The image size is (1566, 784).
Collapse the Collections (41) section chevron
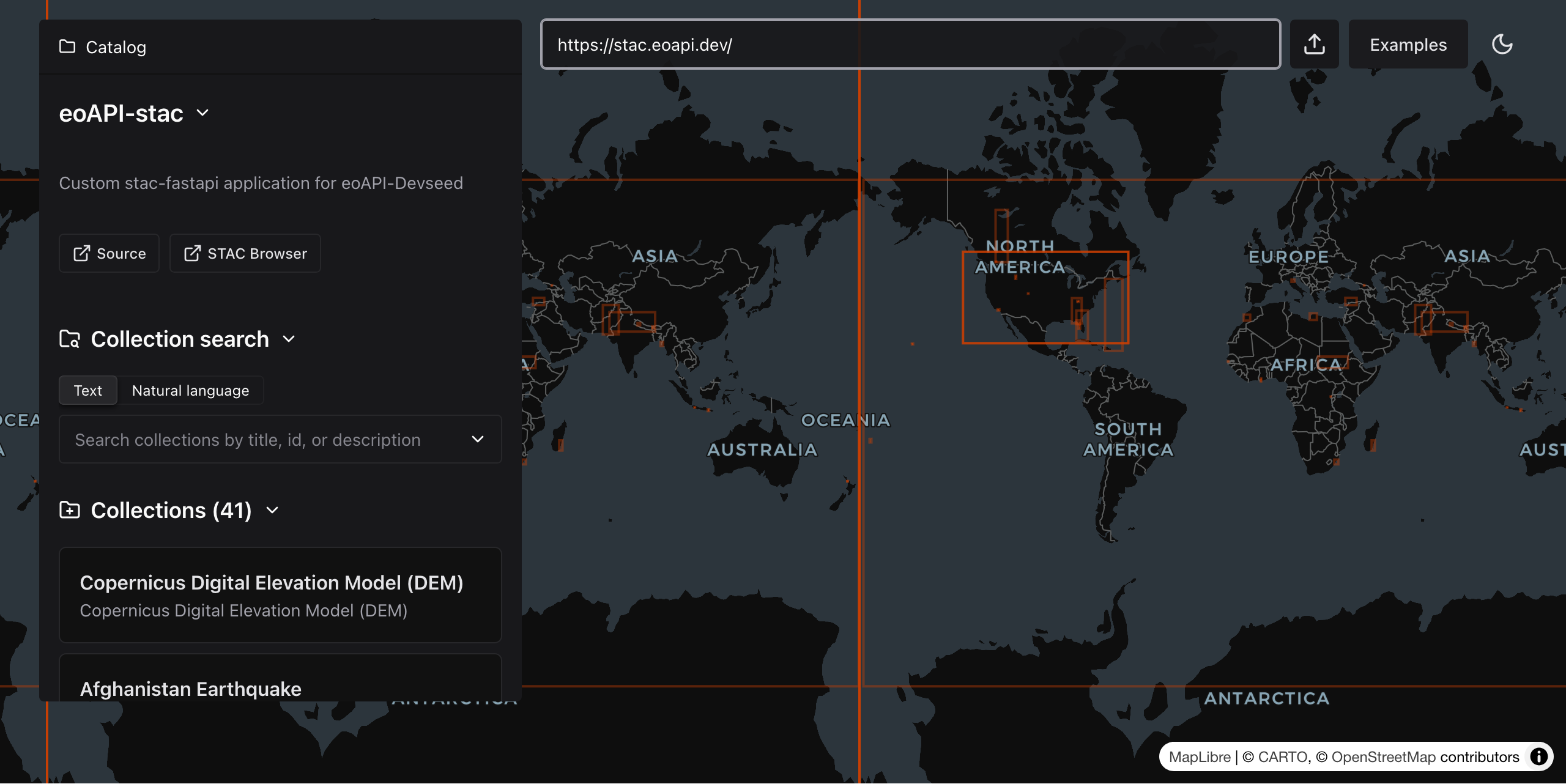pos(272,510)
